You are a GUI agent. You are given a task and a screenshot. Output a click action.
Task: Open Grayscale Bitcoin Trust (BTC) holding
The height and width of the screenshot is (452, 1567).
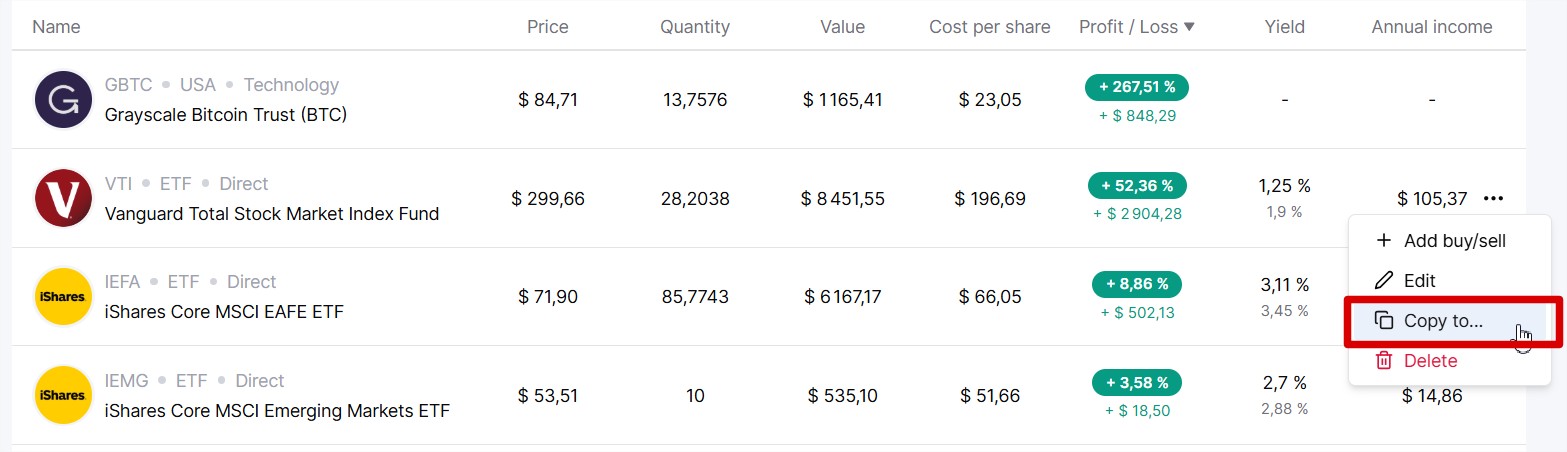point(226,115)
